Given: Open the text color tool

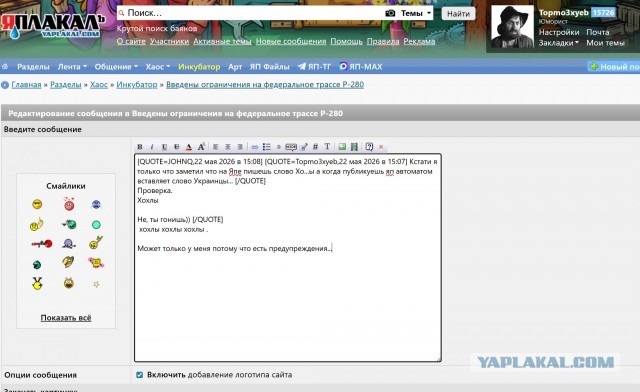Looking at the screenshot, I should (x=189, y=147).
